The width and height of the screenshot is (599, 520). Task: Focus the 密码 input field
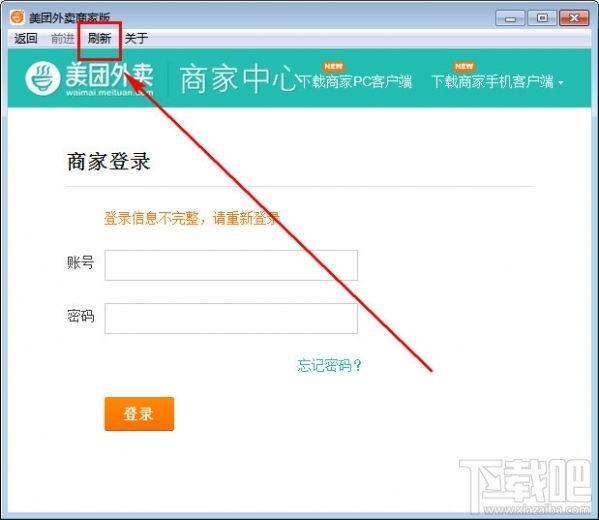coord(231,318)
